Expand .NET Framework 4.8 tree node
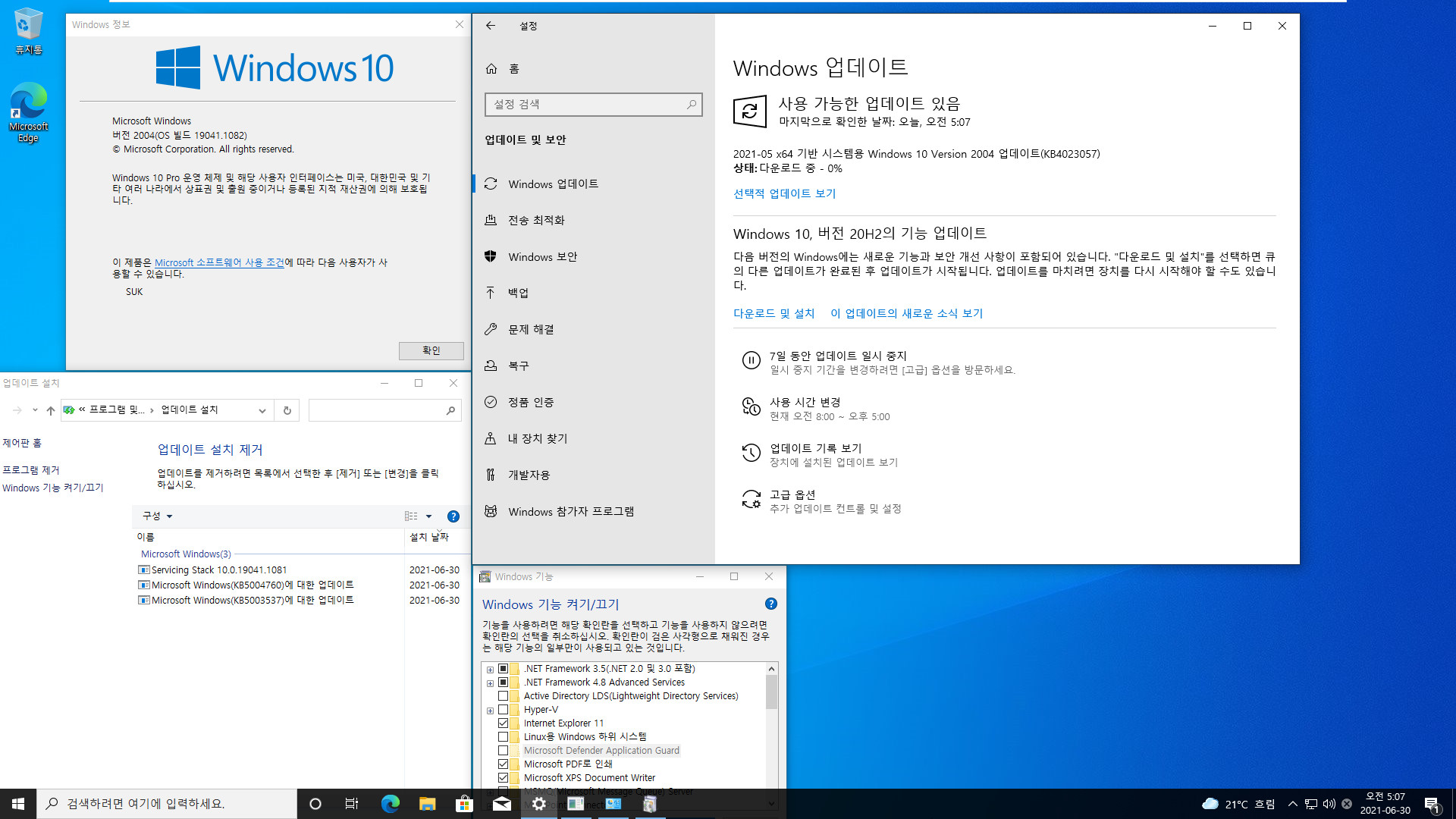 pos(490,683)
